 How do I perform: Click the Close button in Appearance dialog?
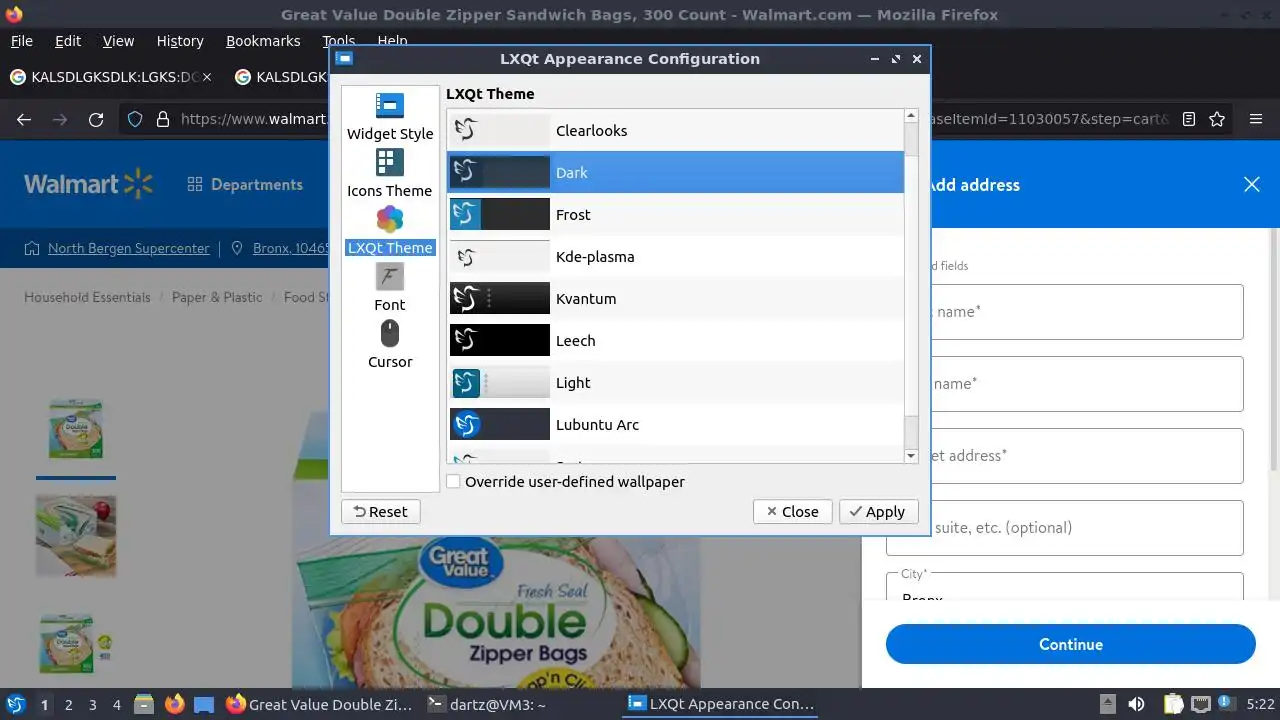coord(792,512)
